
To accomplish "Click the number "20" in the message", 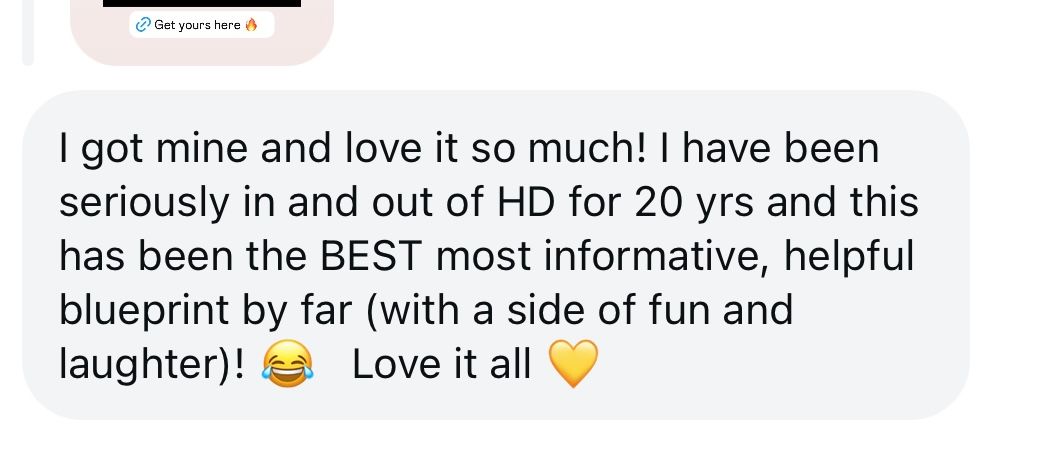I will 658,202.
